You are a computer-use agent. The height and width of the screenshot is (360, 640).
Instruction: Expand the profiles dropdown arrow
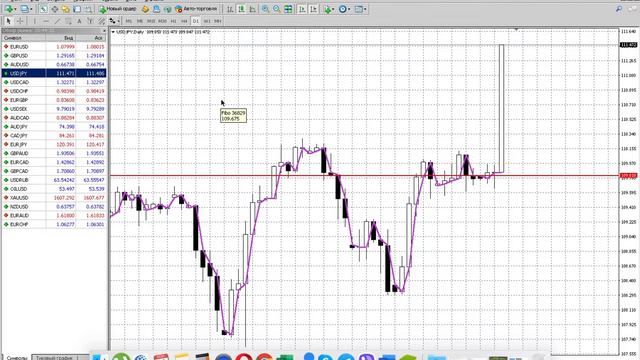pyautogui.click(x=31, y=9)
